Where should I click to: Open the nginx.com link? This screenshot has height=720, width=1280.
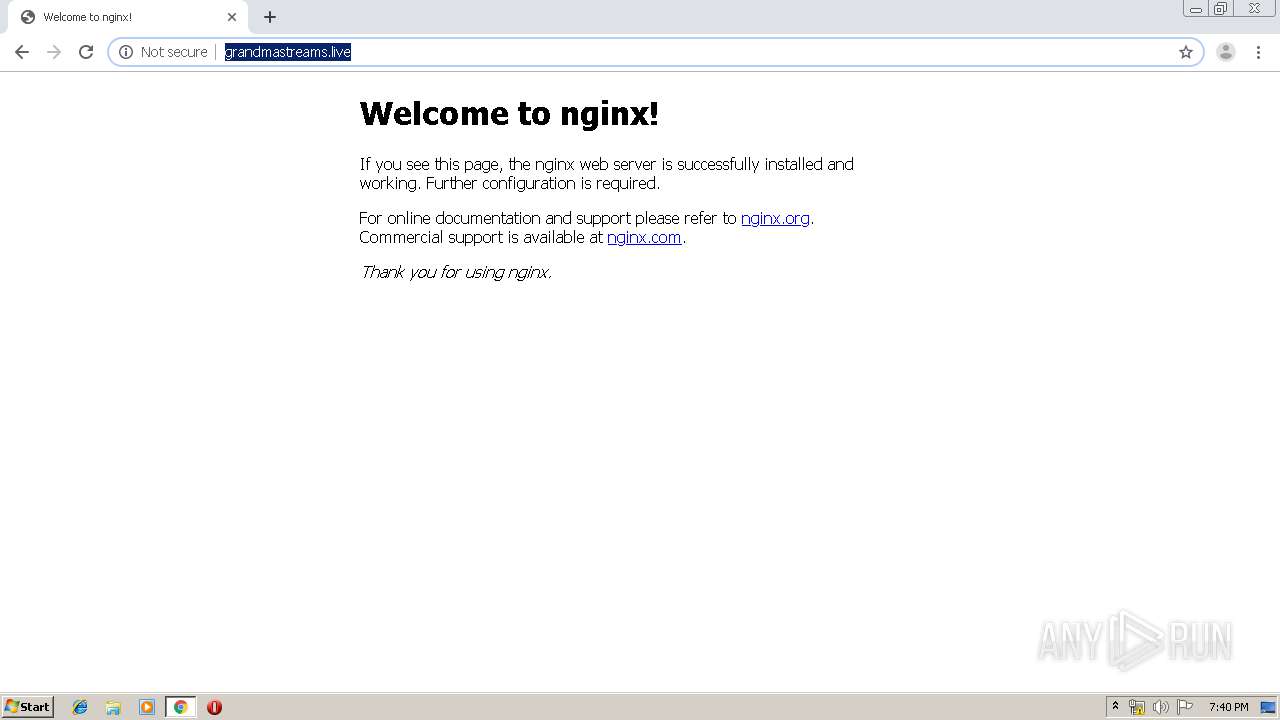644,237
